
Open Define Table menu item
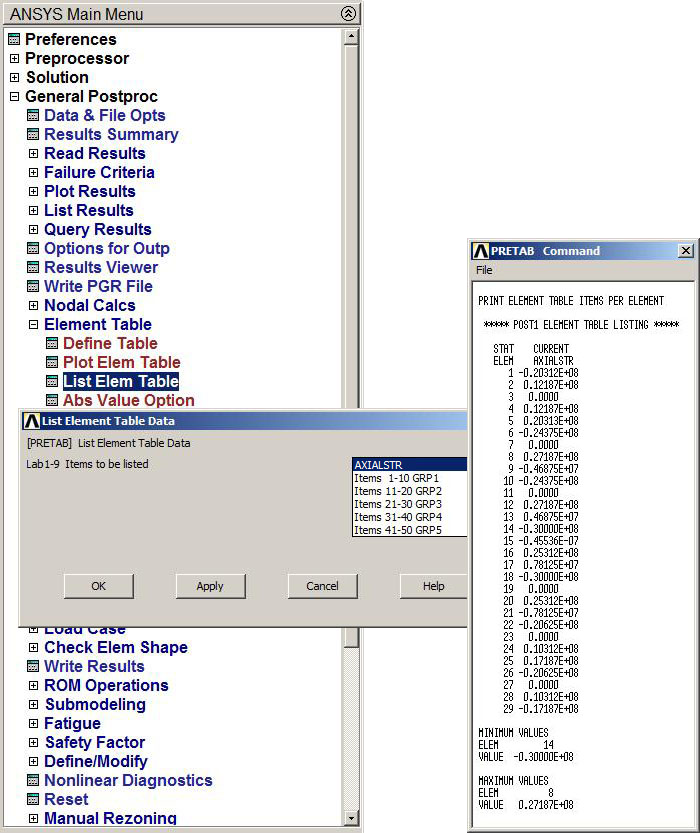(x=110, y=344)
